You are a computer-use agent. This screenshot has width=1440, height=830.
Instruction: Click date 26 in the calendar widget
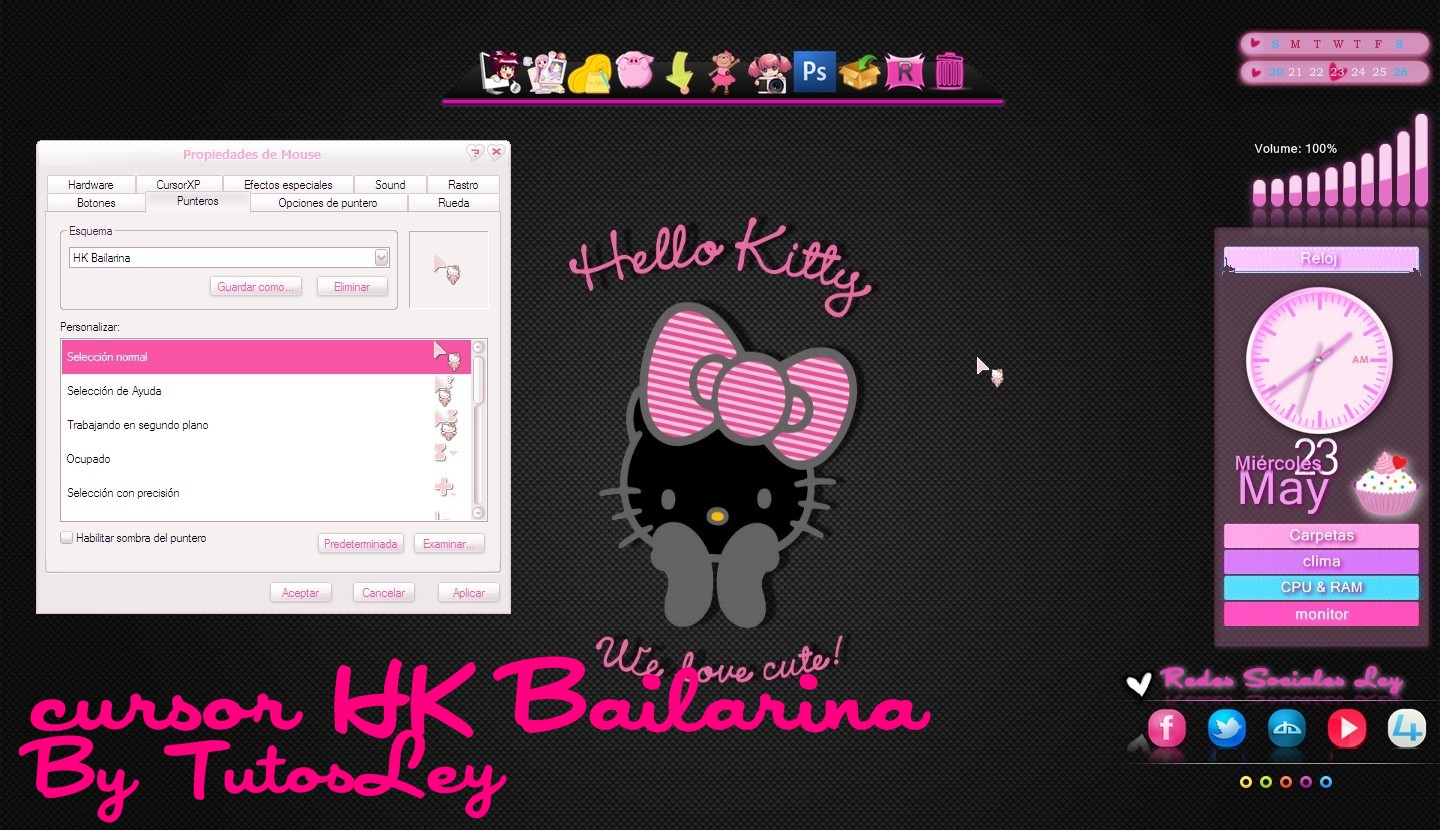coord(1400,72)
